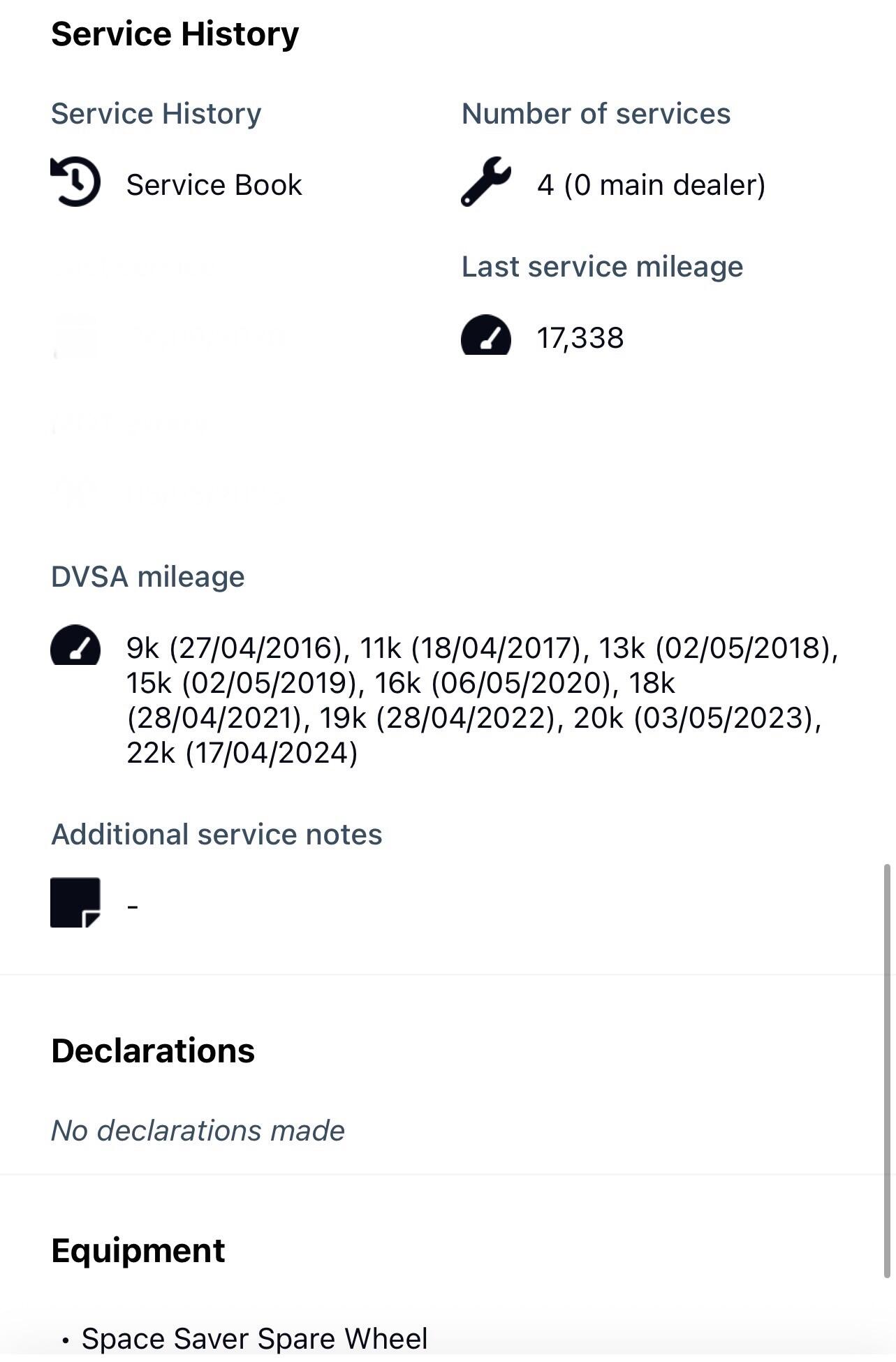Click the gauge icon beside DVSA mileage readings

[x=75, y=645]
